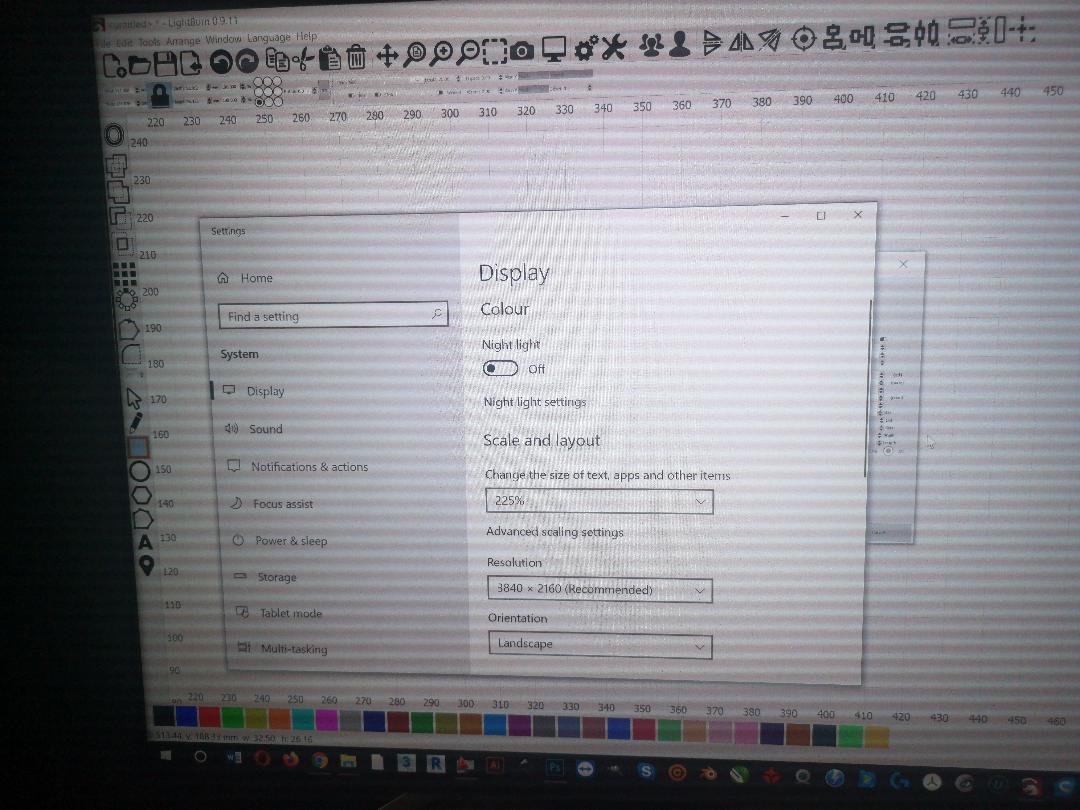Open the Resolution 3840 × 2160 dropdown
Screen dimensions: 1080x810
(x=600, y=590)
